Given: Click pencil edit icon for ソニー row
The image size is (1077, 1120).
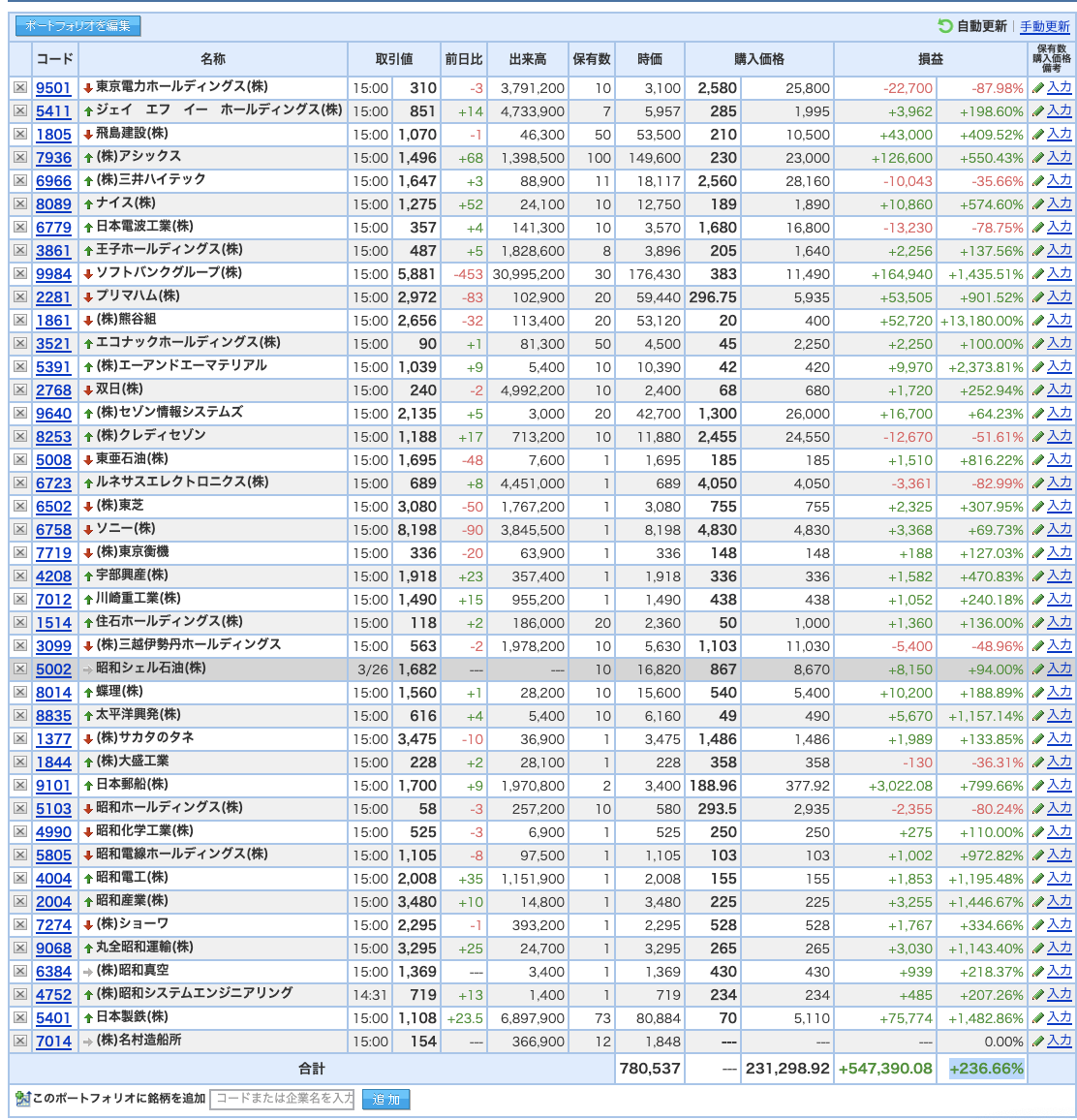Looking at the screenshot, I should click(1037, 530).
